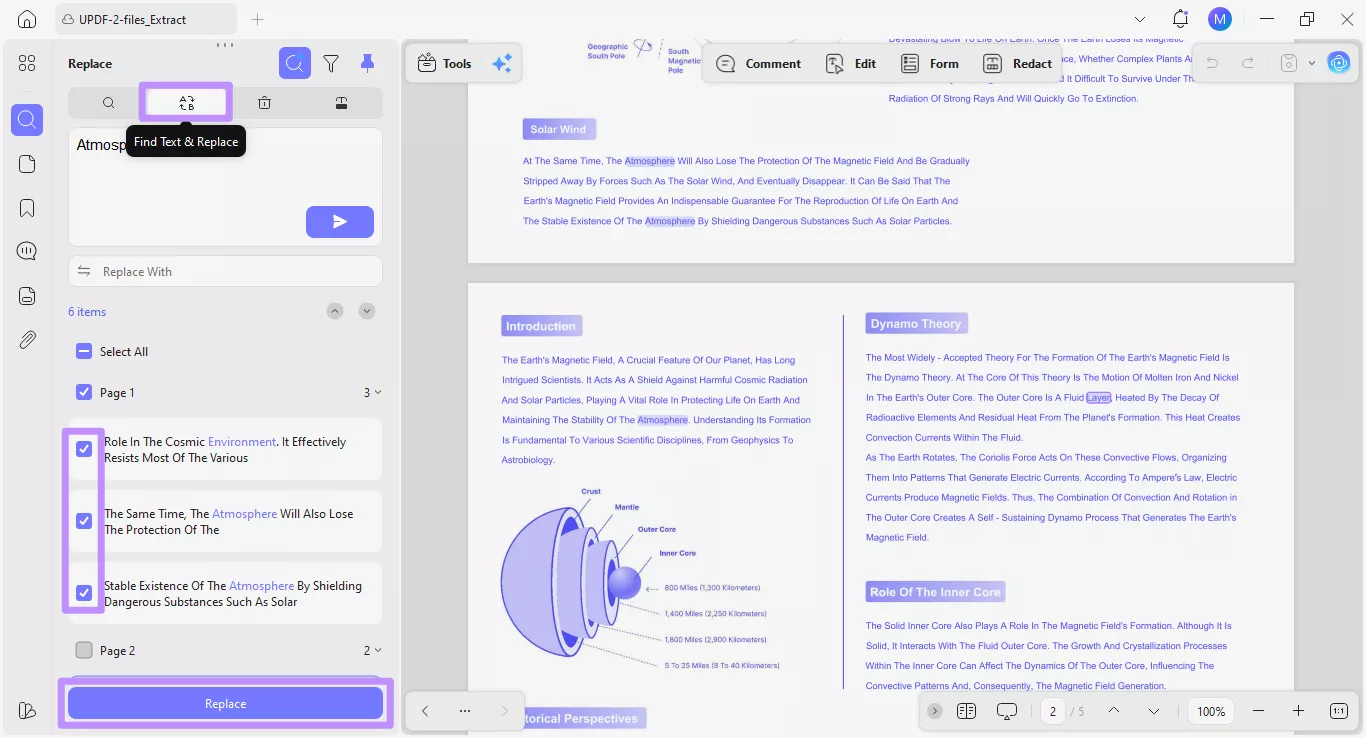1366x738 pixels.
Task: Zoom out with the minus button
Action: click(x=1258, y=711)
